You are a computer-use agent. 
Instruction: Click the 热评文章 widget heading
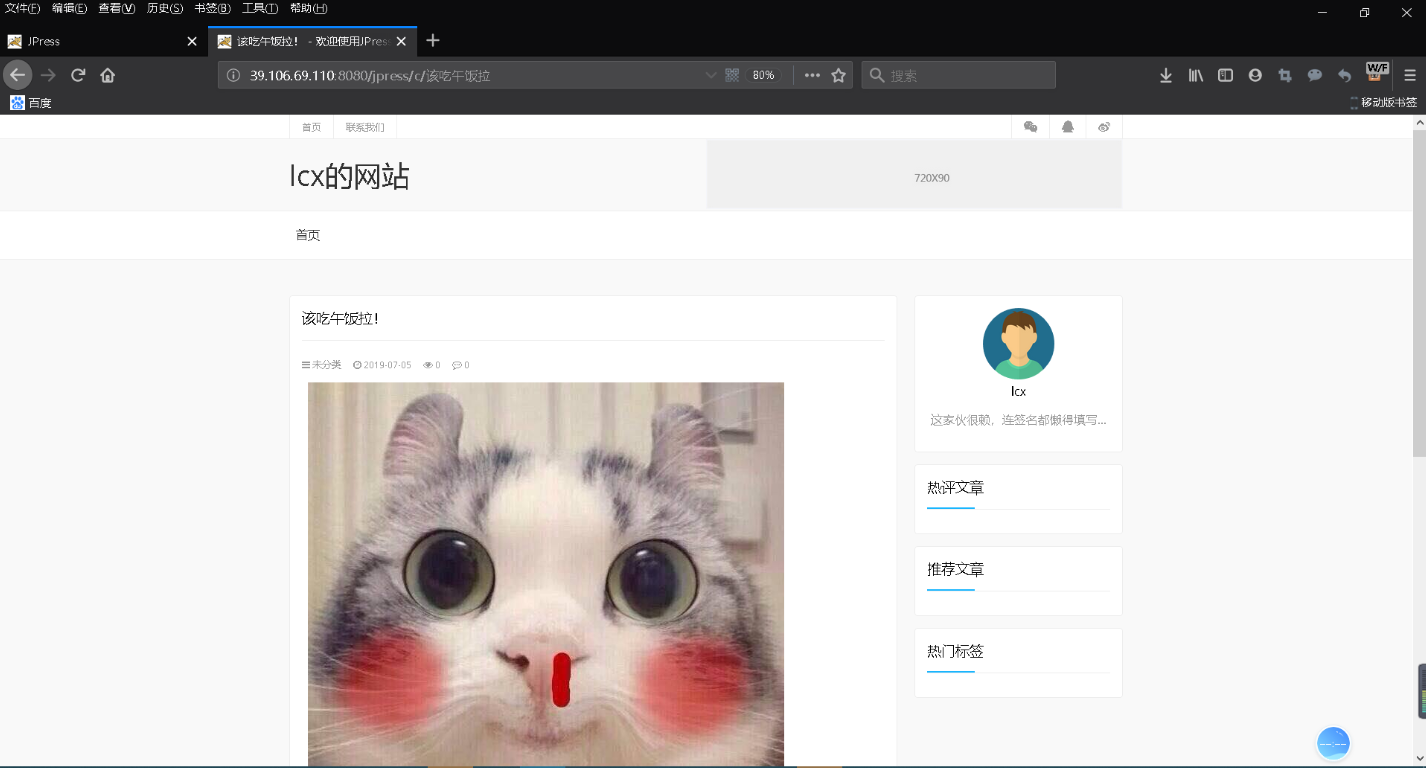coord(955,488)
